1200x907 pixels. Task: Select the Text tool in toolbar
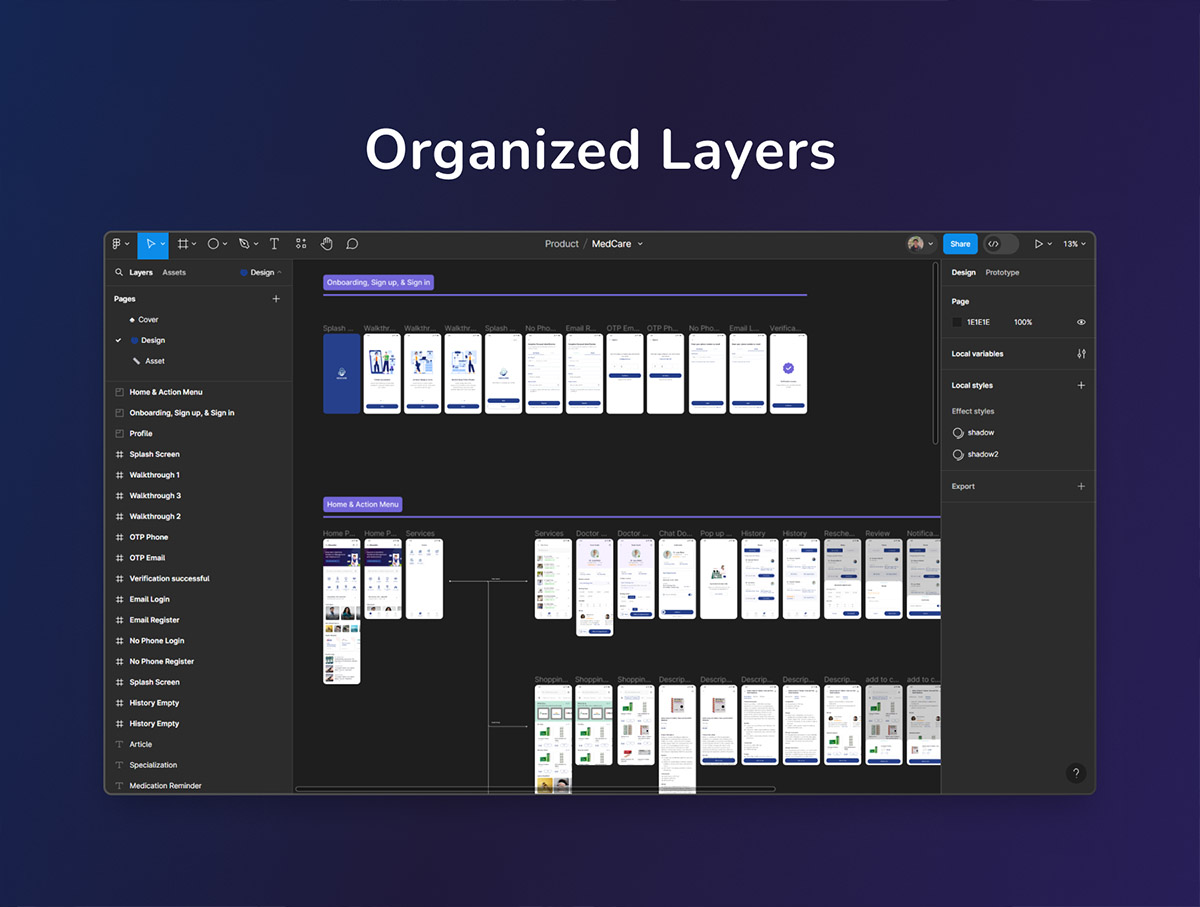274,244
